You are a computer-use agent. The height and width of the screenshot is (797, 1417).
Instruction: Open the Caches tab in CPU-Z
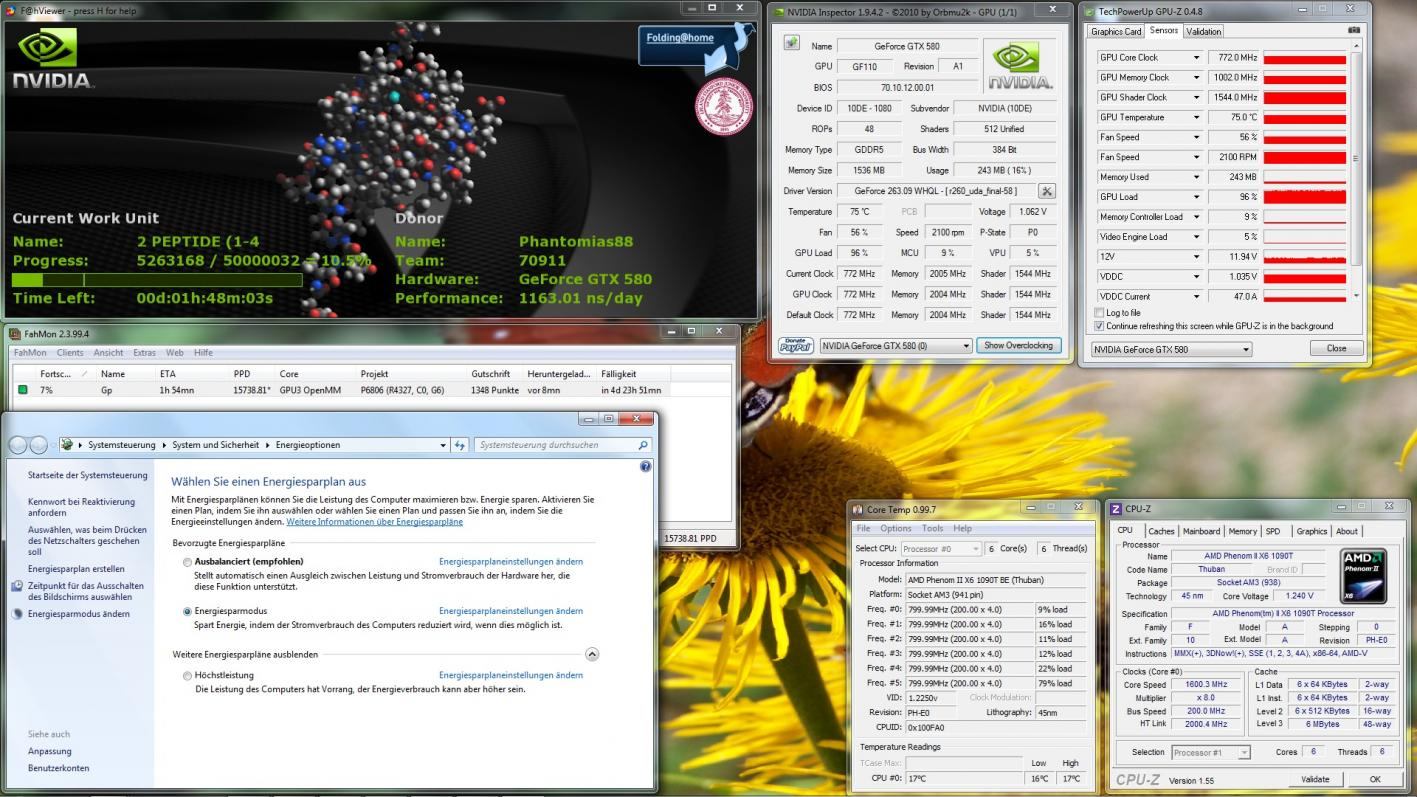point(1161,531)
